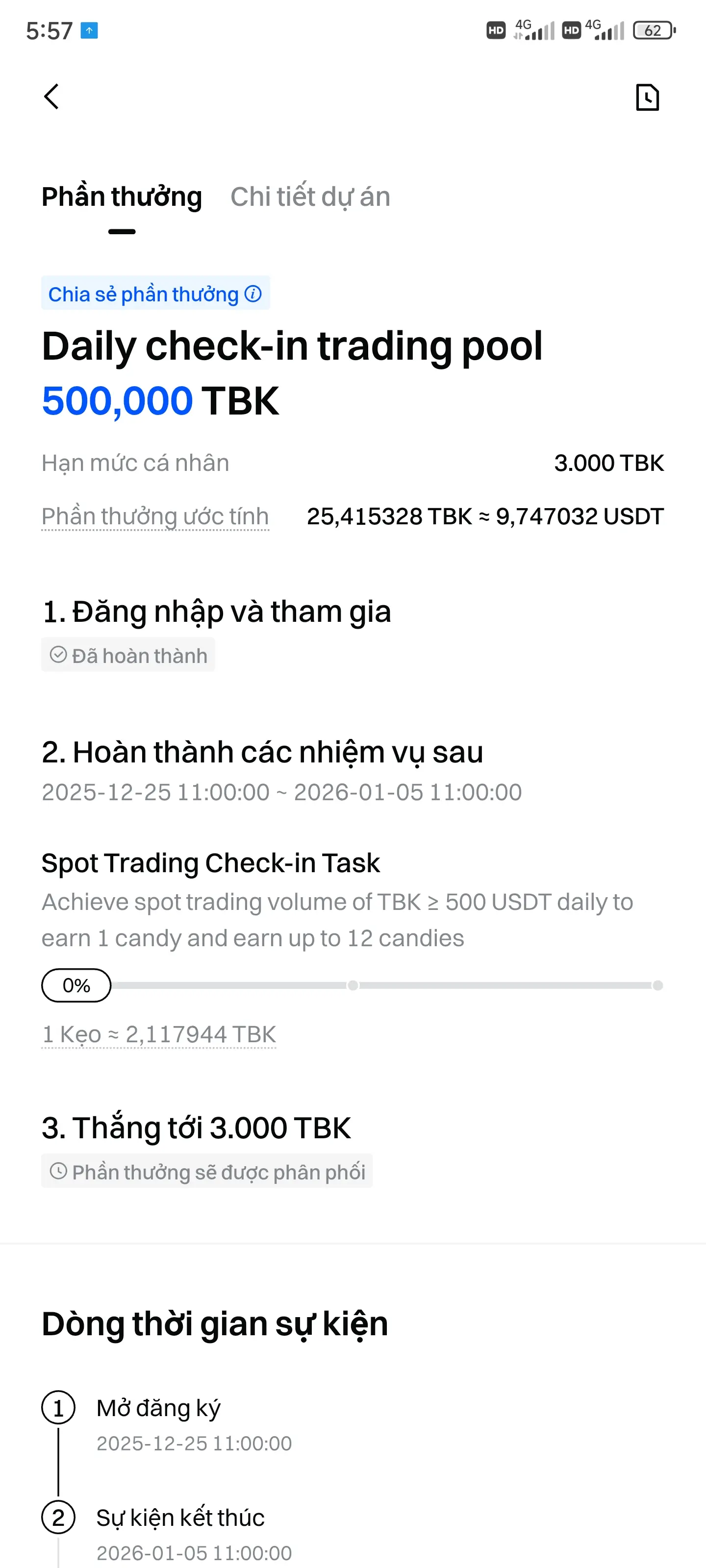This screenshot has width=706, height=1568.
Task: Tap Phần thưởng sẽ được phân phối badge
Action: [207, 1171]
